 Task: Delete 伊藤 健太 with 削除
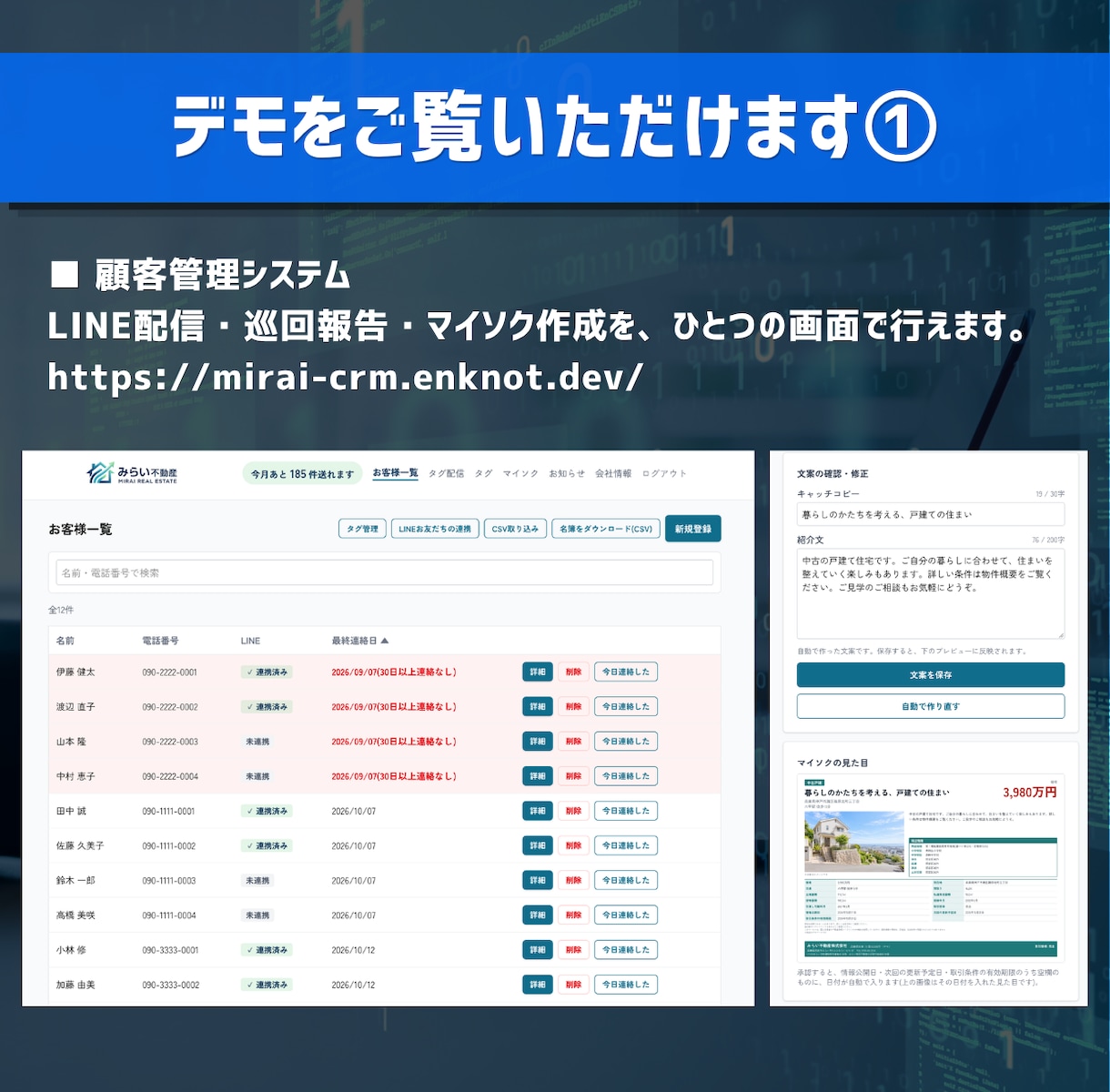pyautogui.click(x=573, y=672)
